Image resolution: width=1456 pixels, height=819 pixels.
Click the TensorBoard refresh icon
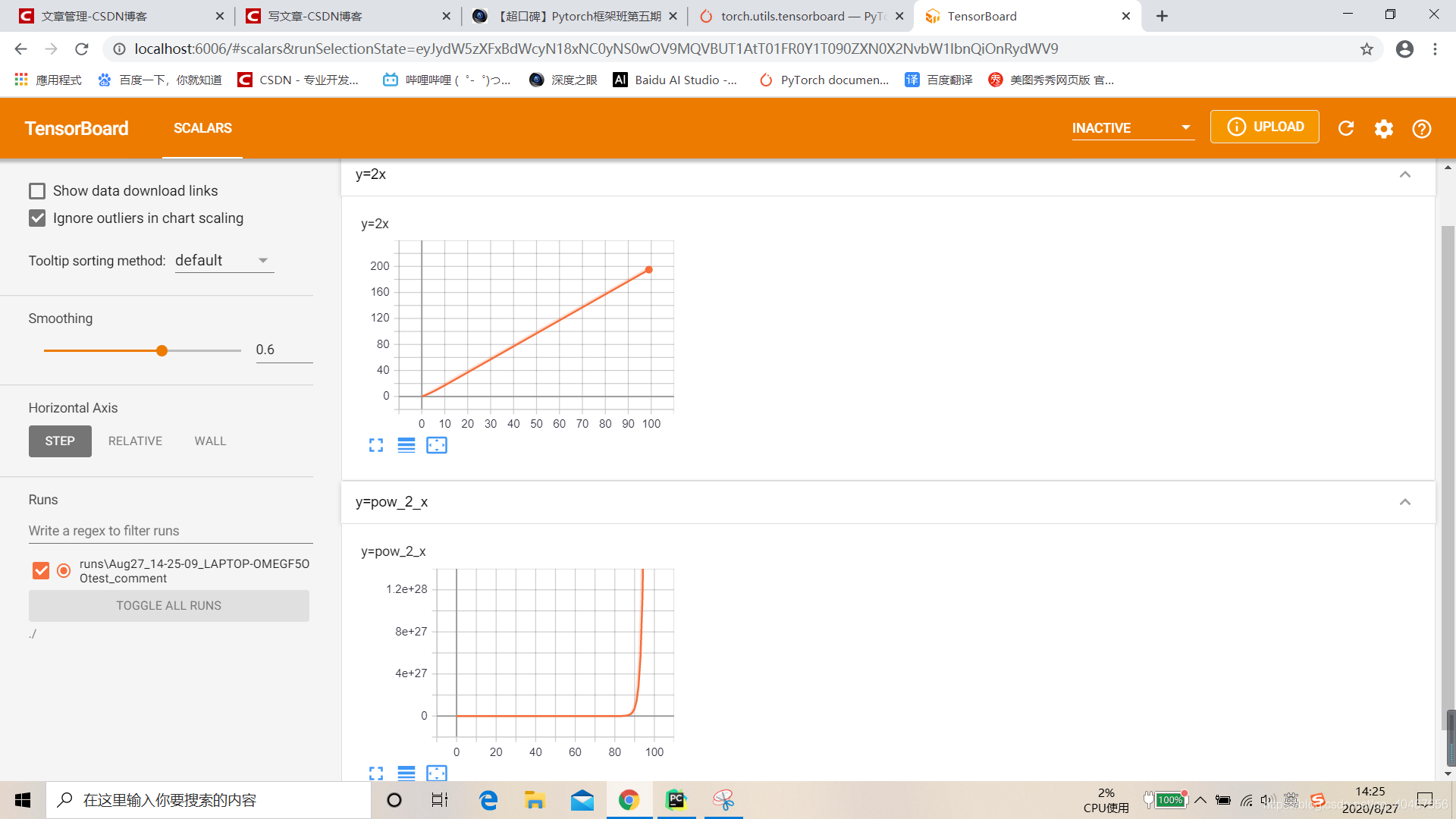tap(1346, 128)
